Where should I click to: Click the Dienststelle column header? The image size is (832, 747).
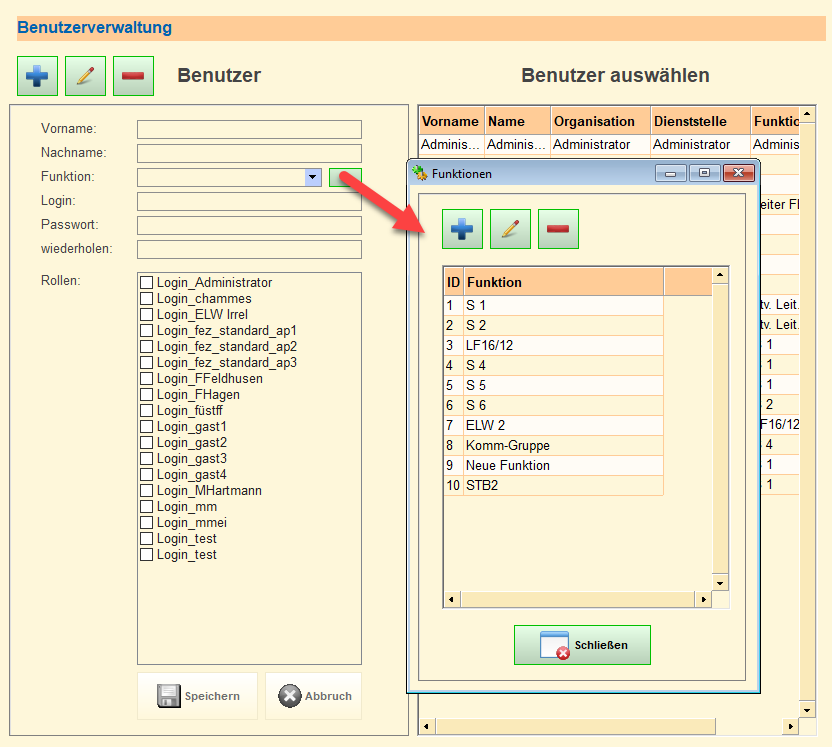point(699,121)
